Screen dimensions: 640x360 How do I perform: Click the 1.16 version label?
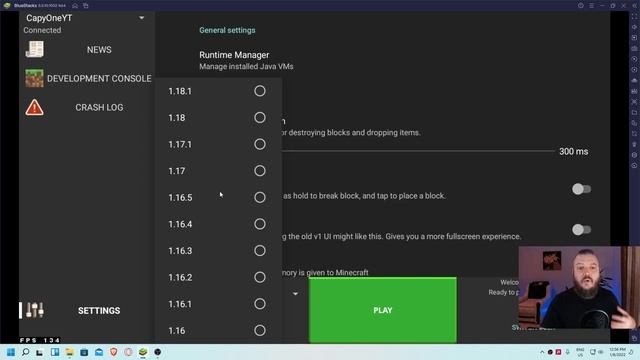(x=177, y=331)
